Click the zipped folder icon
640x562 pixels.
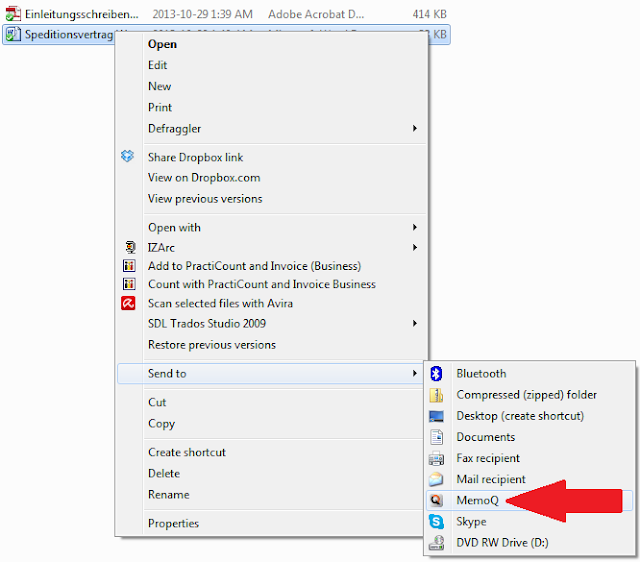pos(436,395)
